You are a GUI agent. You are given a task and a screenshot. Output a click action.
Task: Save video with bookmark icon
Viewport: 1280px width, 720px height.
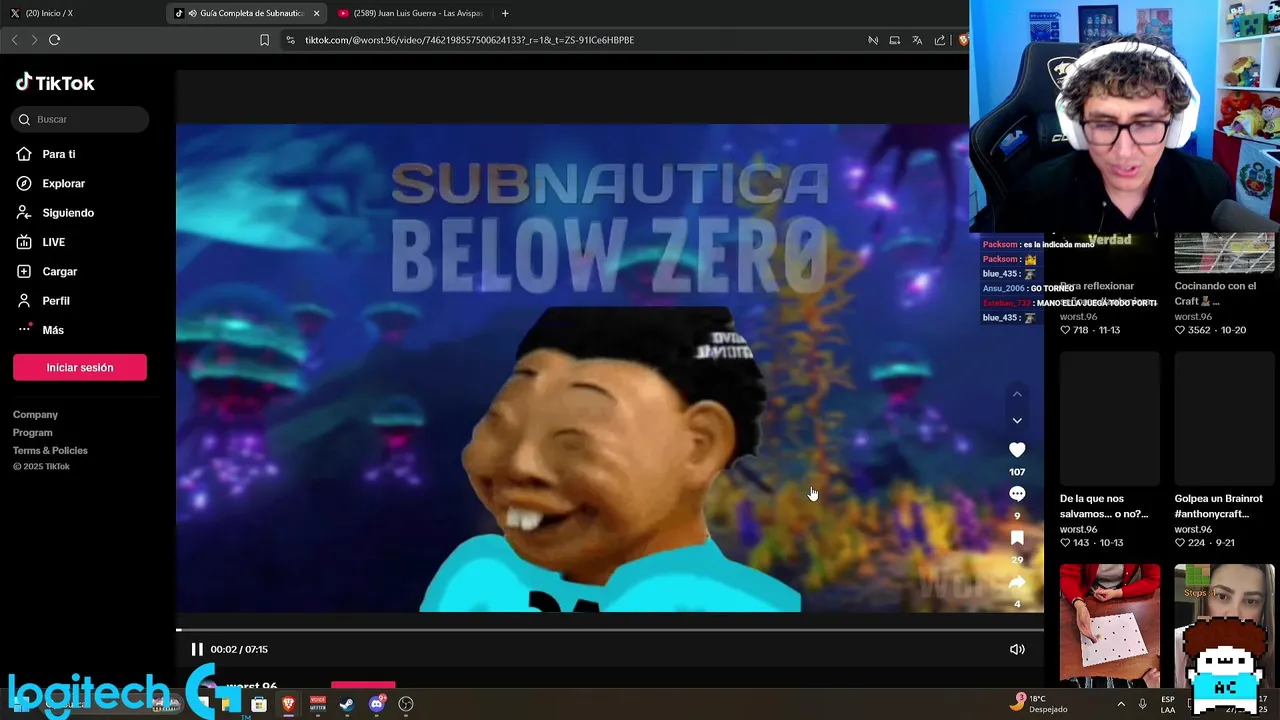pos(1017,538)
